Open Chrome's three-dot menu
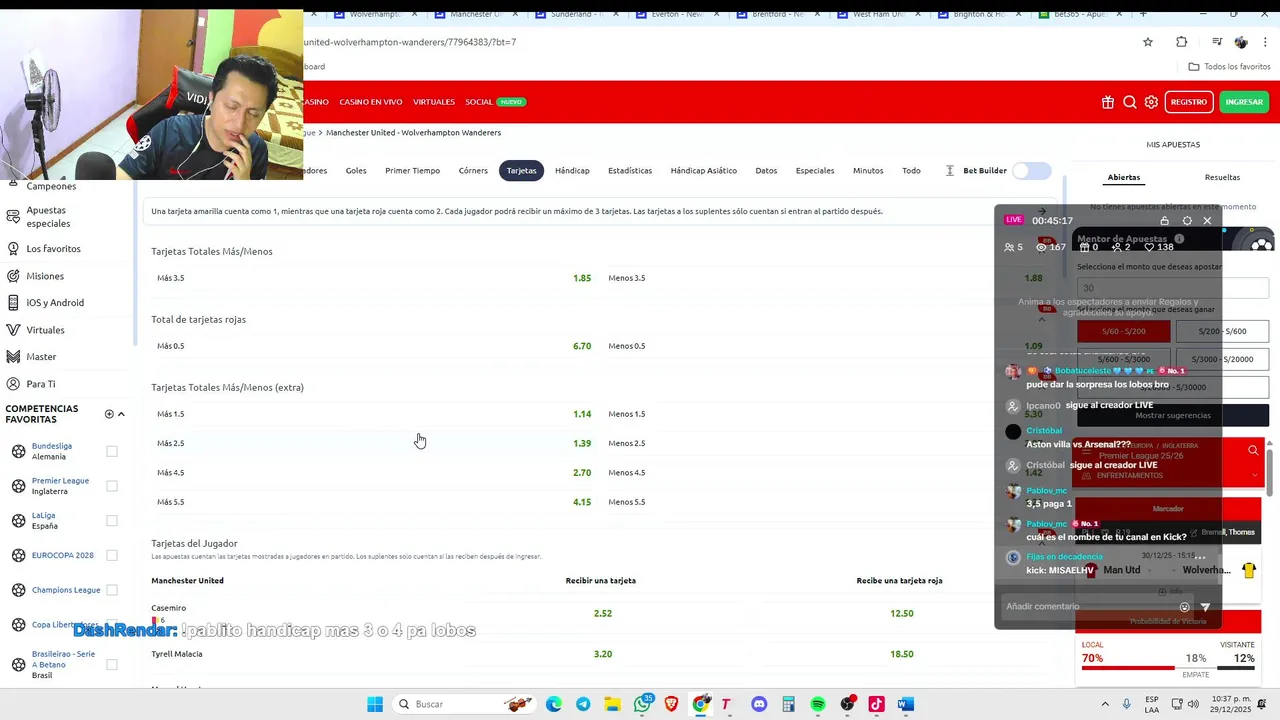Screen dimensions: 1280x720 point(1265,42)
